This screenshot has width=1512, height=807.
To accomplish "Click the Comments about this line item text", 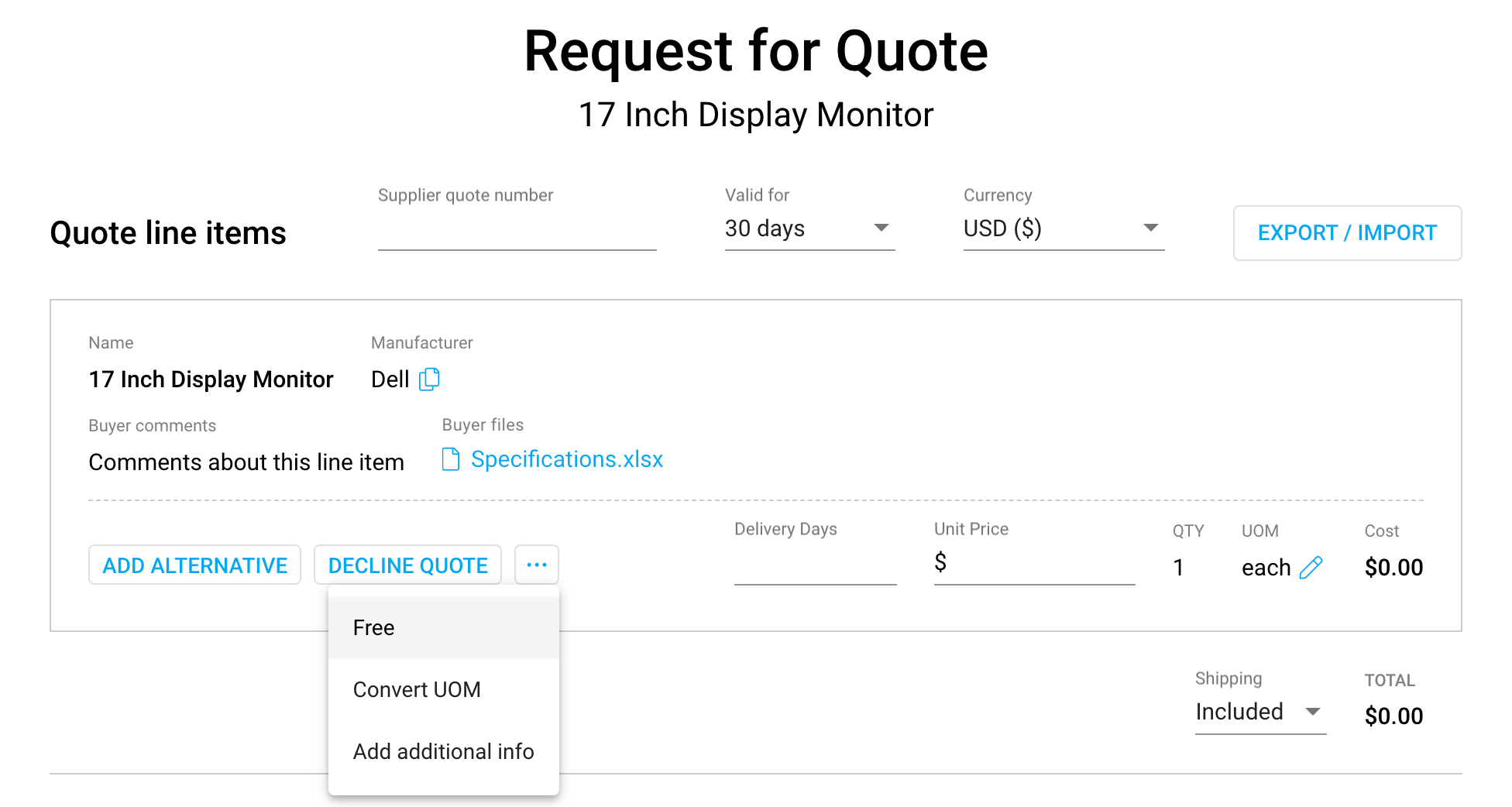I will click(x=246, y=462).
